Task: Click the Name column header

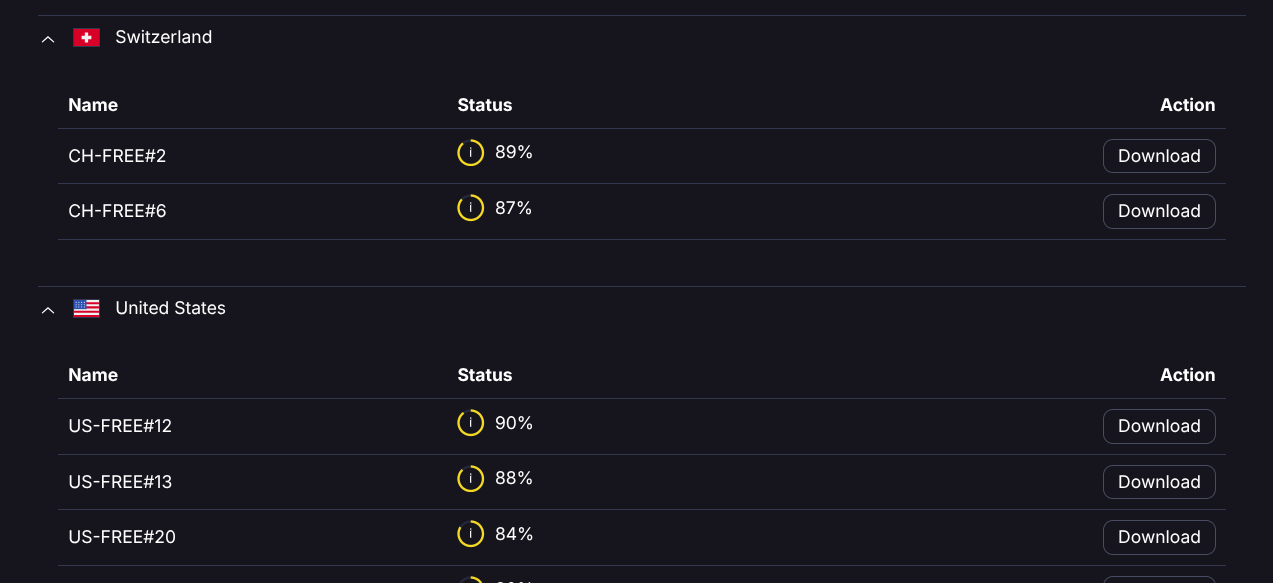Action: [92, 105]
